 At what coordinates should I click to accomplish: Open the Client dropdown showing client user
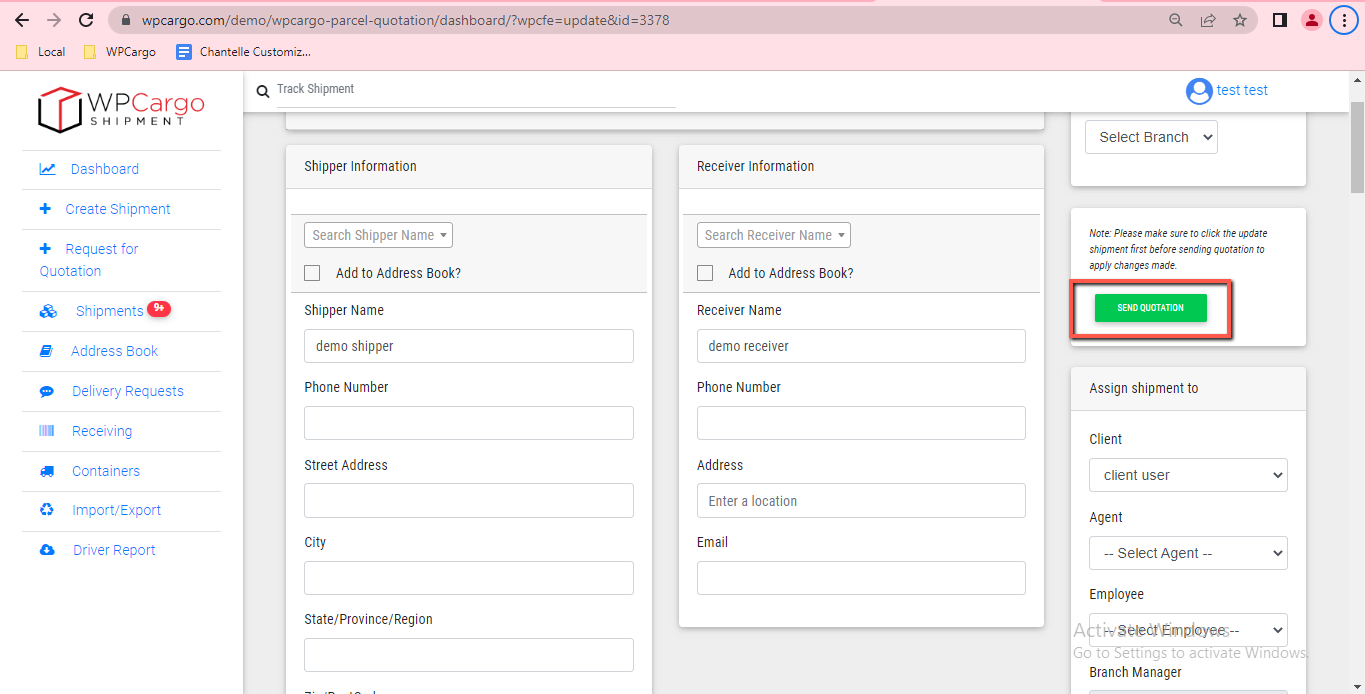click(x=1188, y=475)
